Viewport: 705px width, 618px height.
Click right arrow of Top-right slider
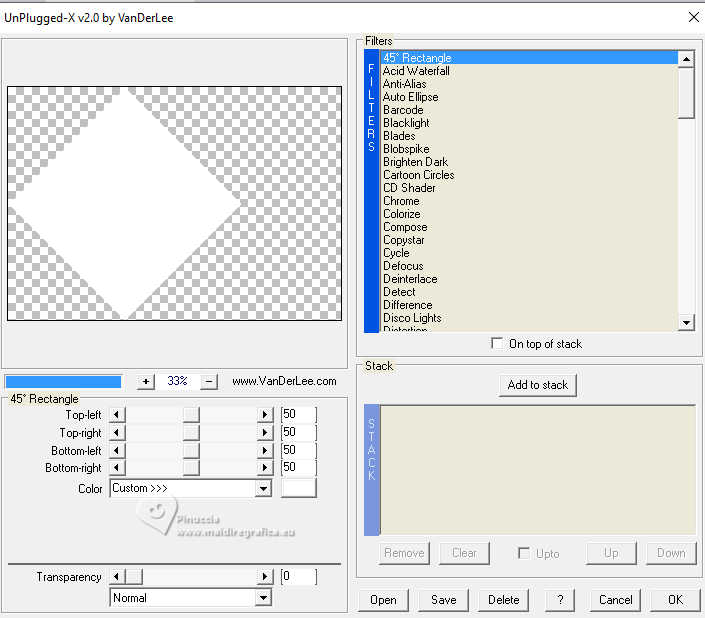click(x=265, y=432)
